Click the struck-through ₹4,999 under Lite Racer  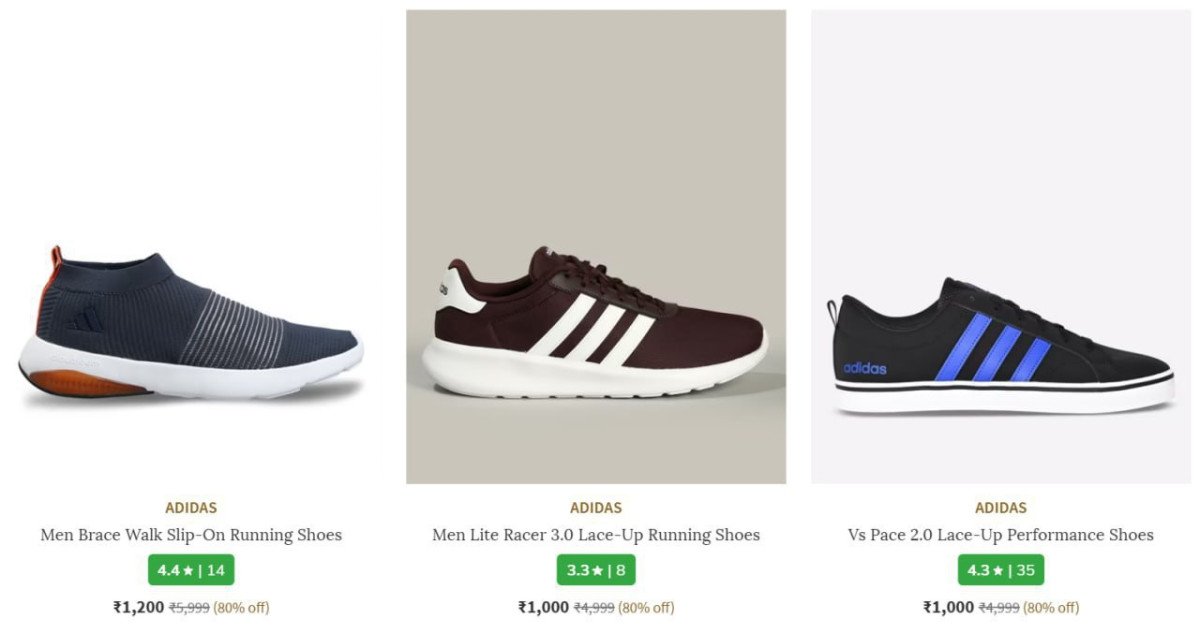(x=594, y=607)
